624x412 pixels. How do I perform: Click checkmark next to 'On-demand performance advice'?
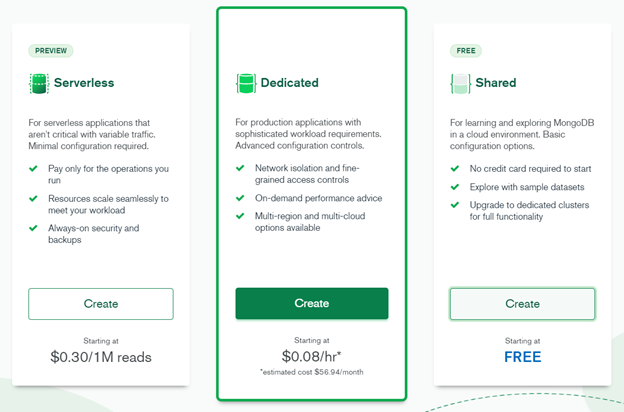pos(241,198)
